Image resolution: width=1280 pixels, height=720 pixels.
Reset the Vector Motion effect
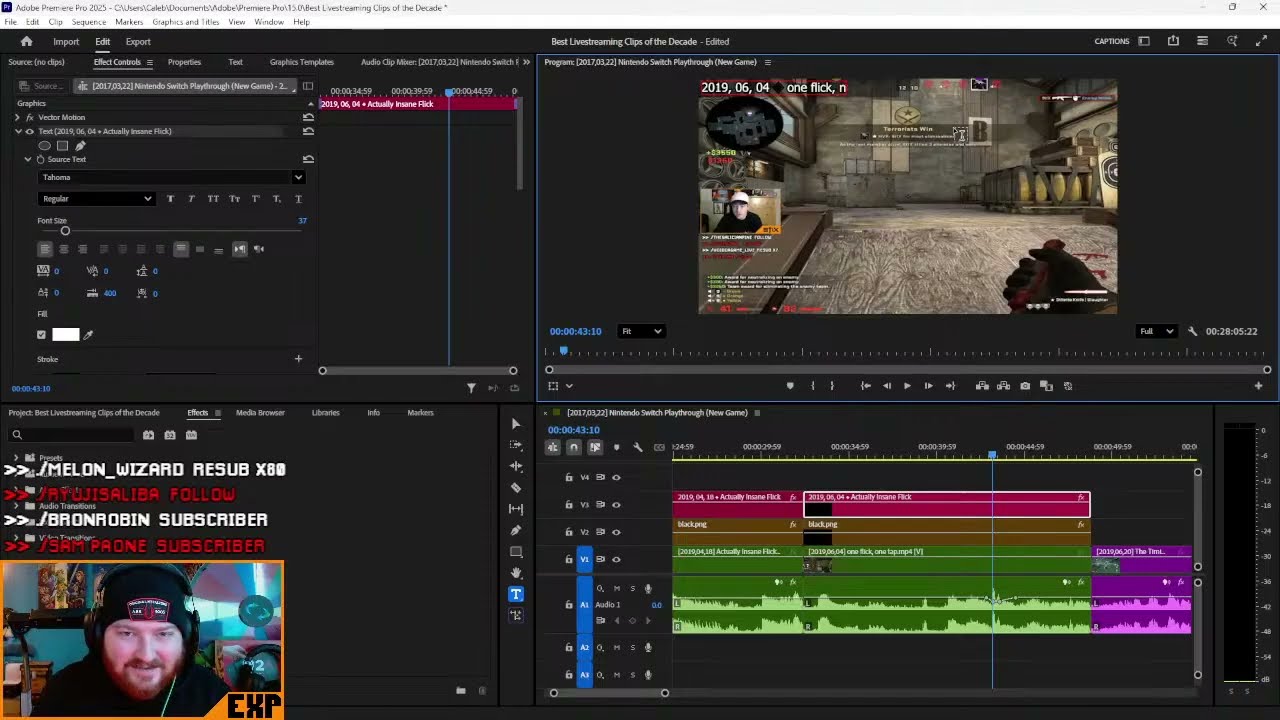(308, 117)
